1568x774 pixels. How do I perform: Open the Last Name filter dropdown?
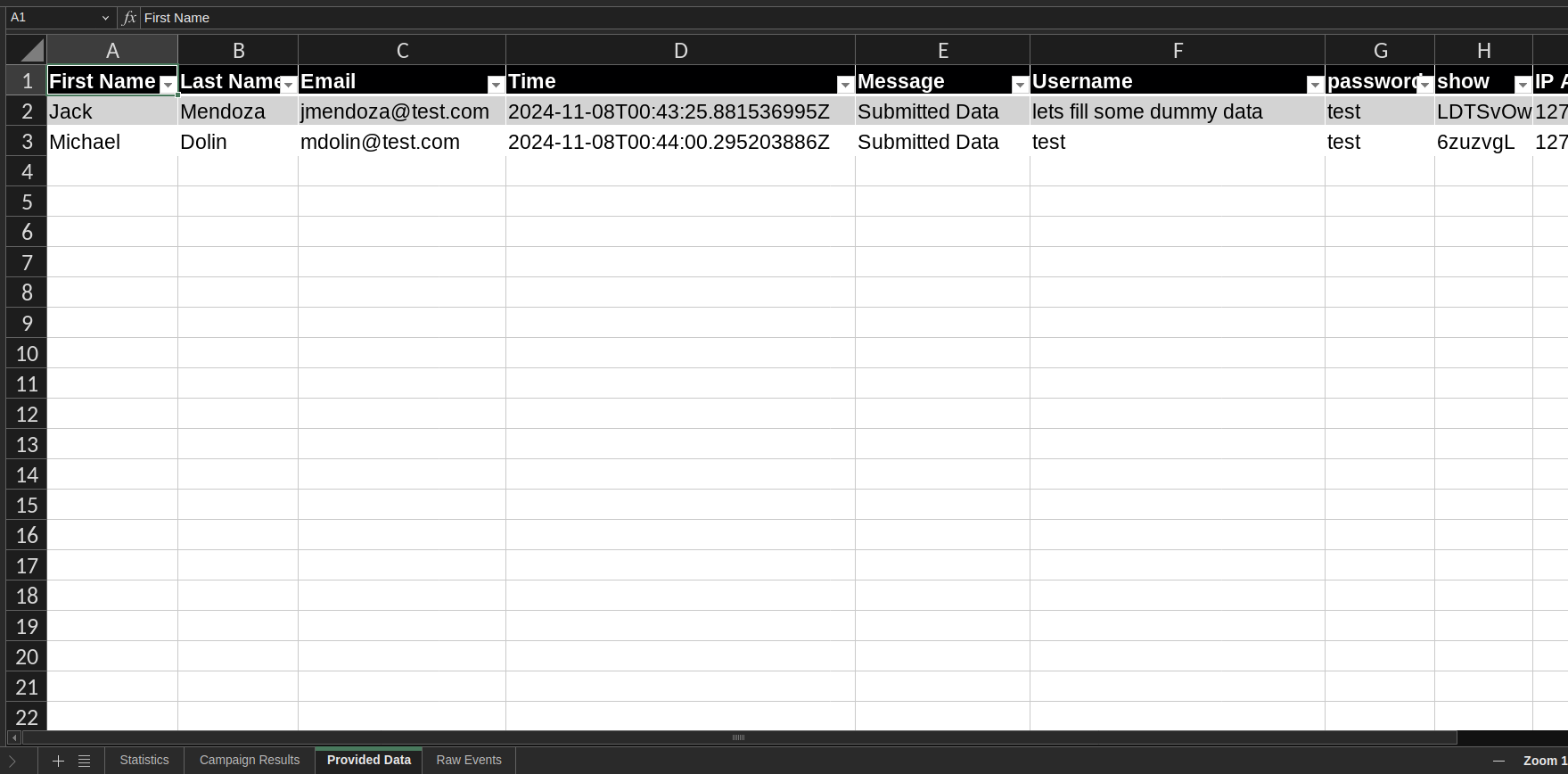pyautogui.click(x=288, y=85)
